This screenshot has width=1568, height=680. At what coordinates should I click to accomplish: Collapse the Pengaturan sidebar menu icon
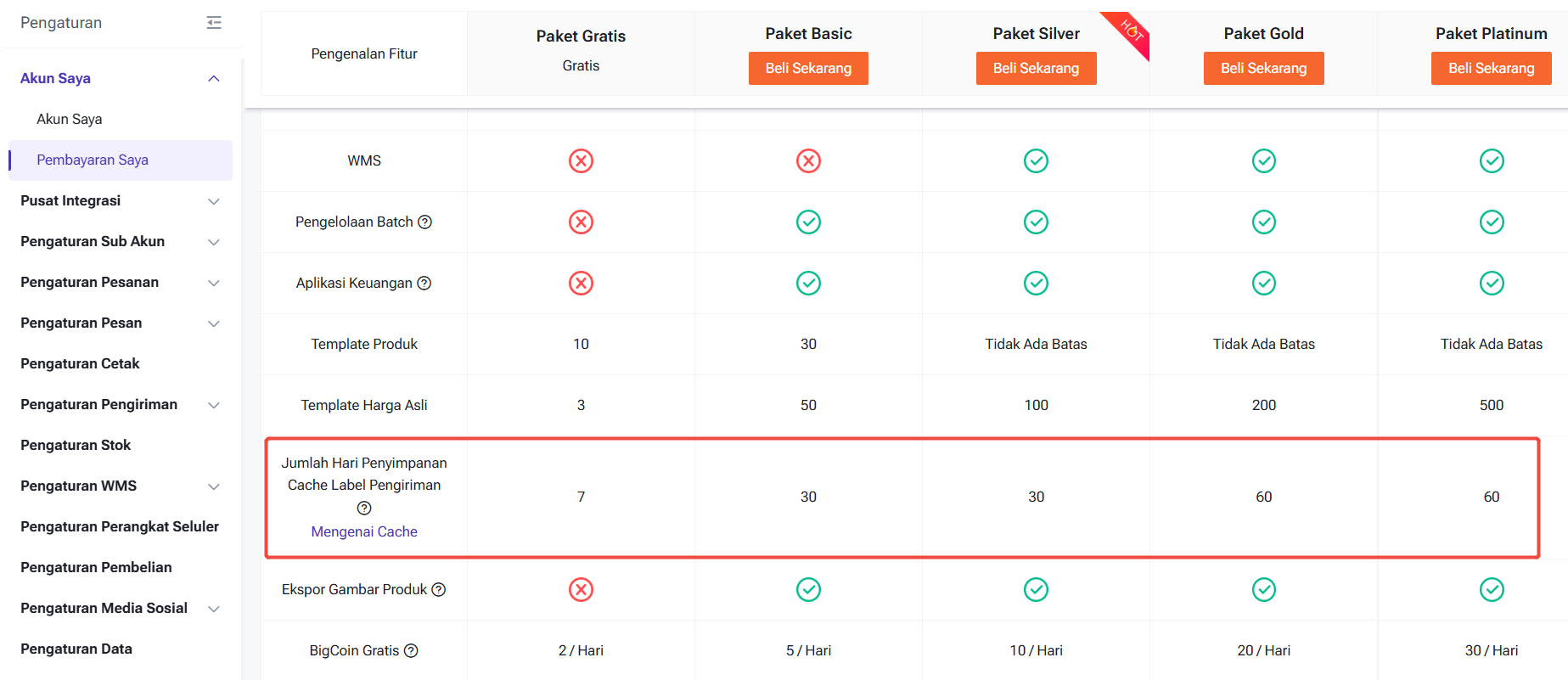pos(214,23)
